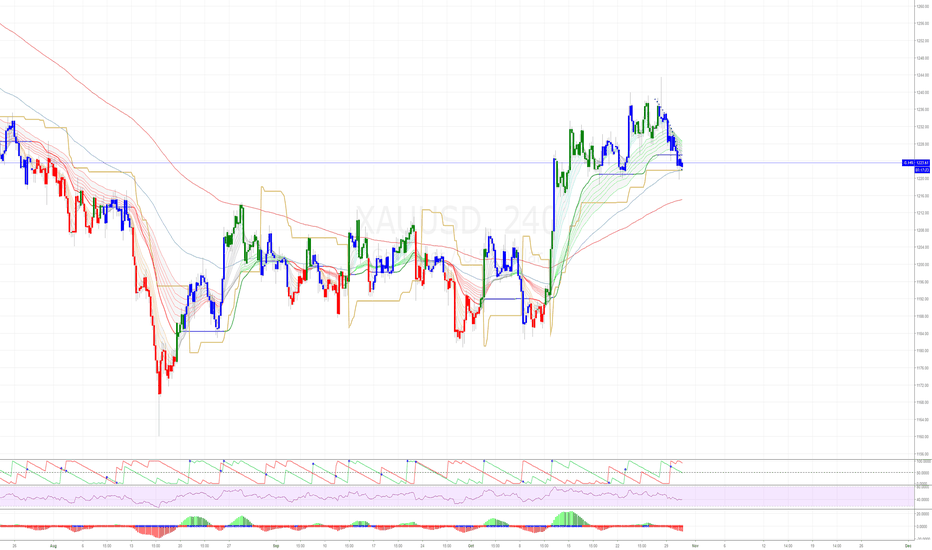Click the 1204.00 price axis label
The width and height of the screenshot is (932, 550).
click(x=924, y=248)
